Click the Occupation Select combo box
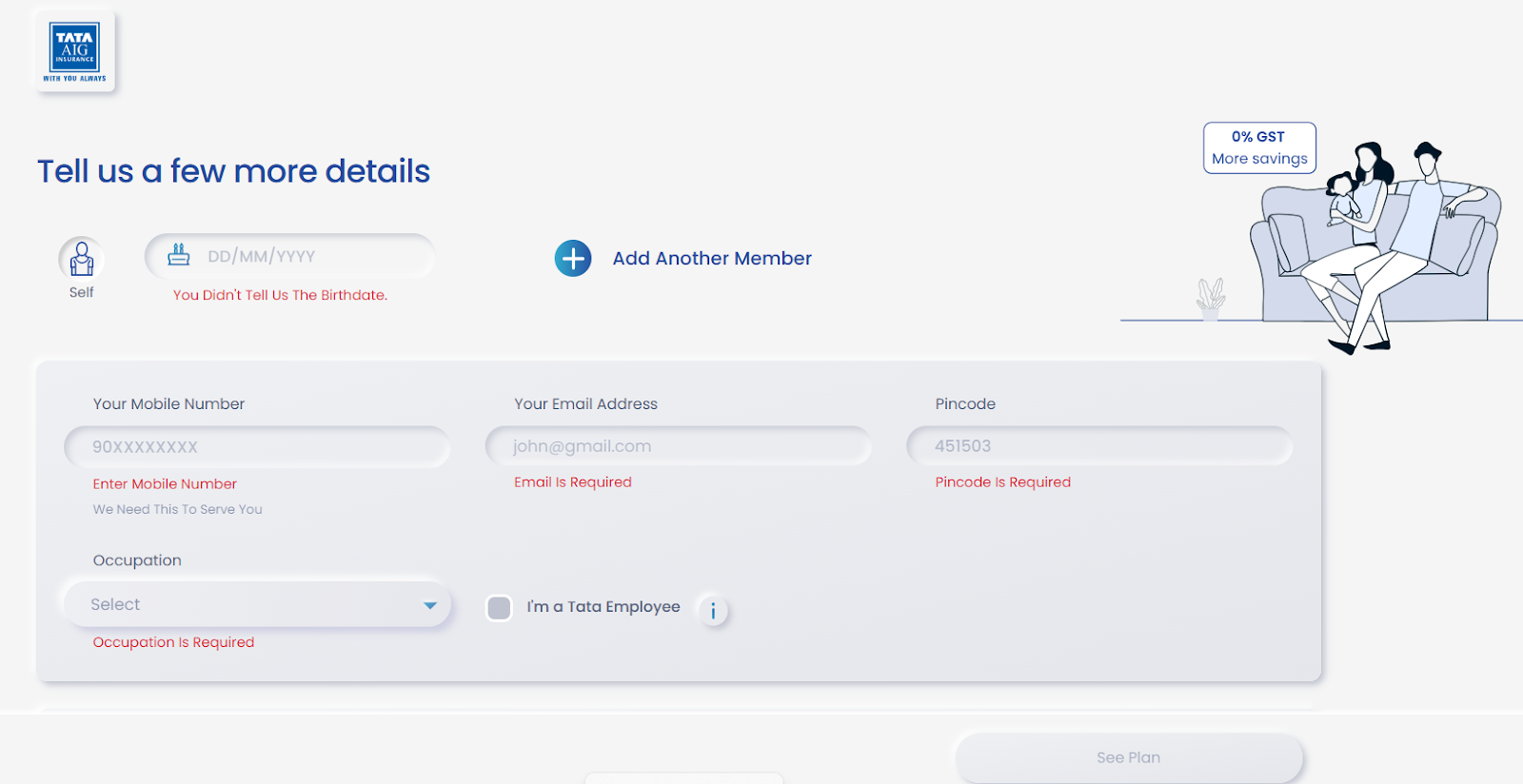 pyautogui.click(x=247, y=605)
